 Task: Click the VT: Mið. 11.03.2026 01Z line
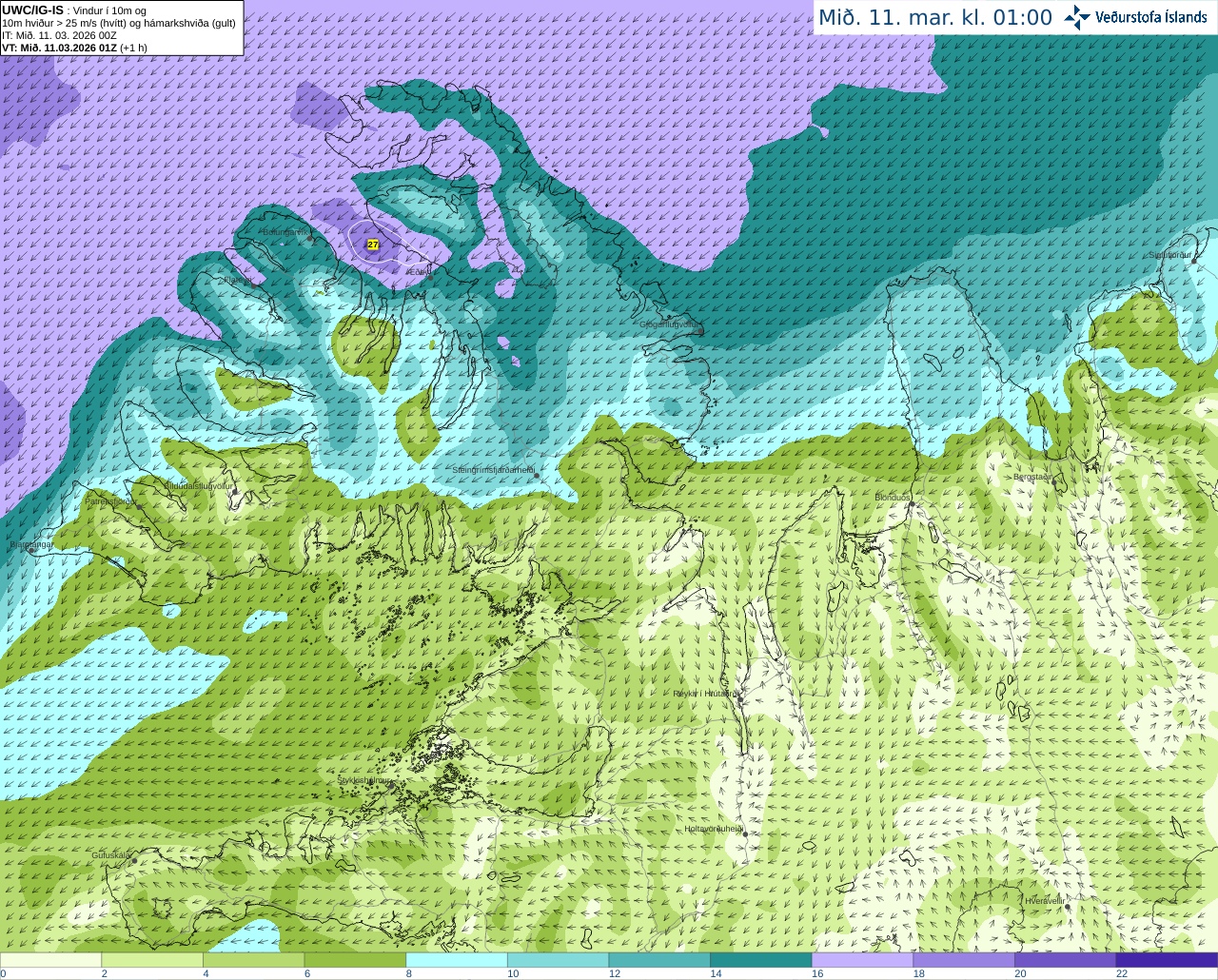tap(74, 47)
